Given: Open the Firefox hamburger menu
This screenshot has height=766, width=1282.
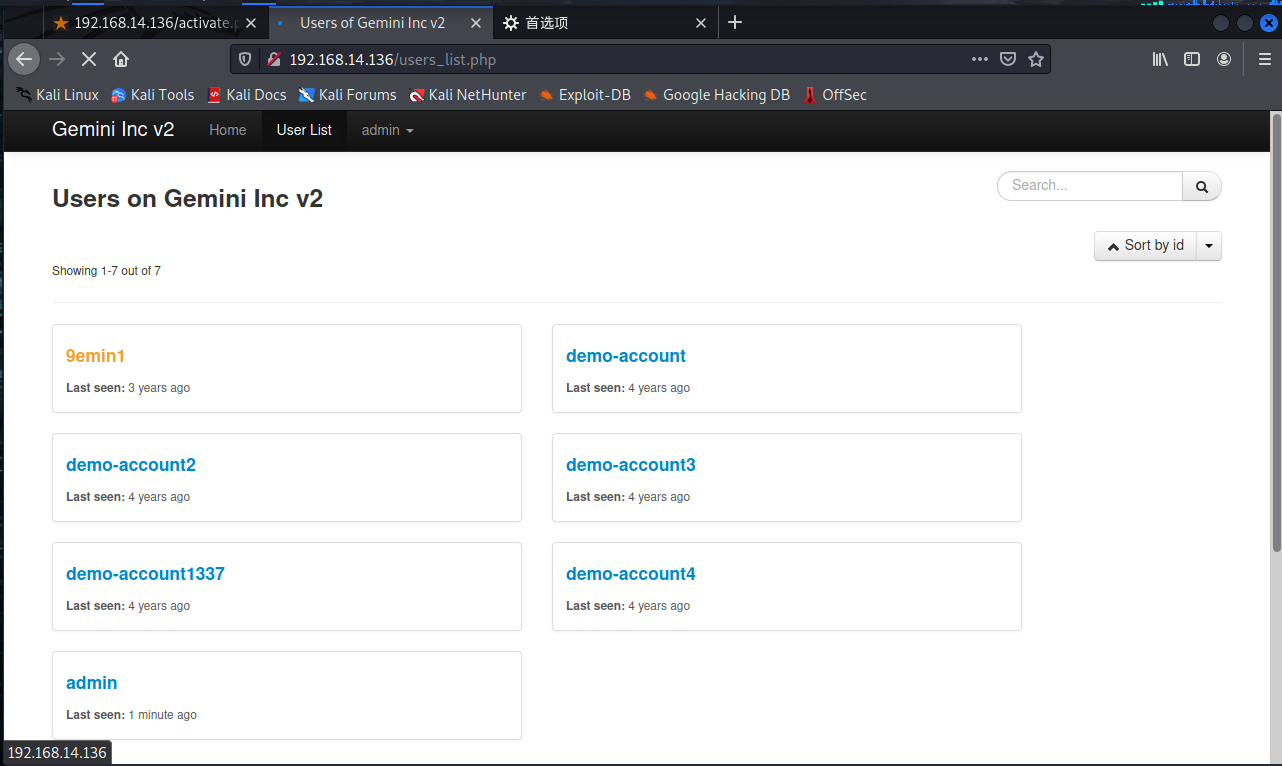Looking at the screenshot, I should pos(1264,59).
